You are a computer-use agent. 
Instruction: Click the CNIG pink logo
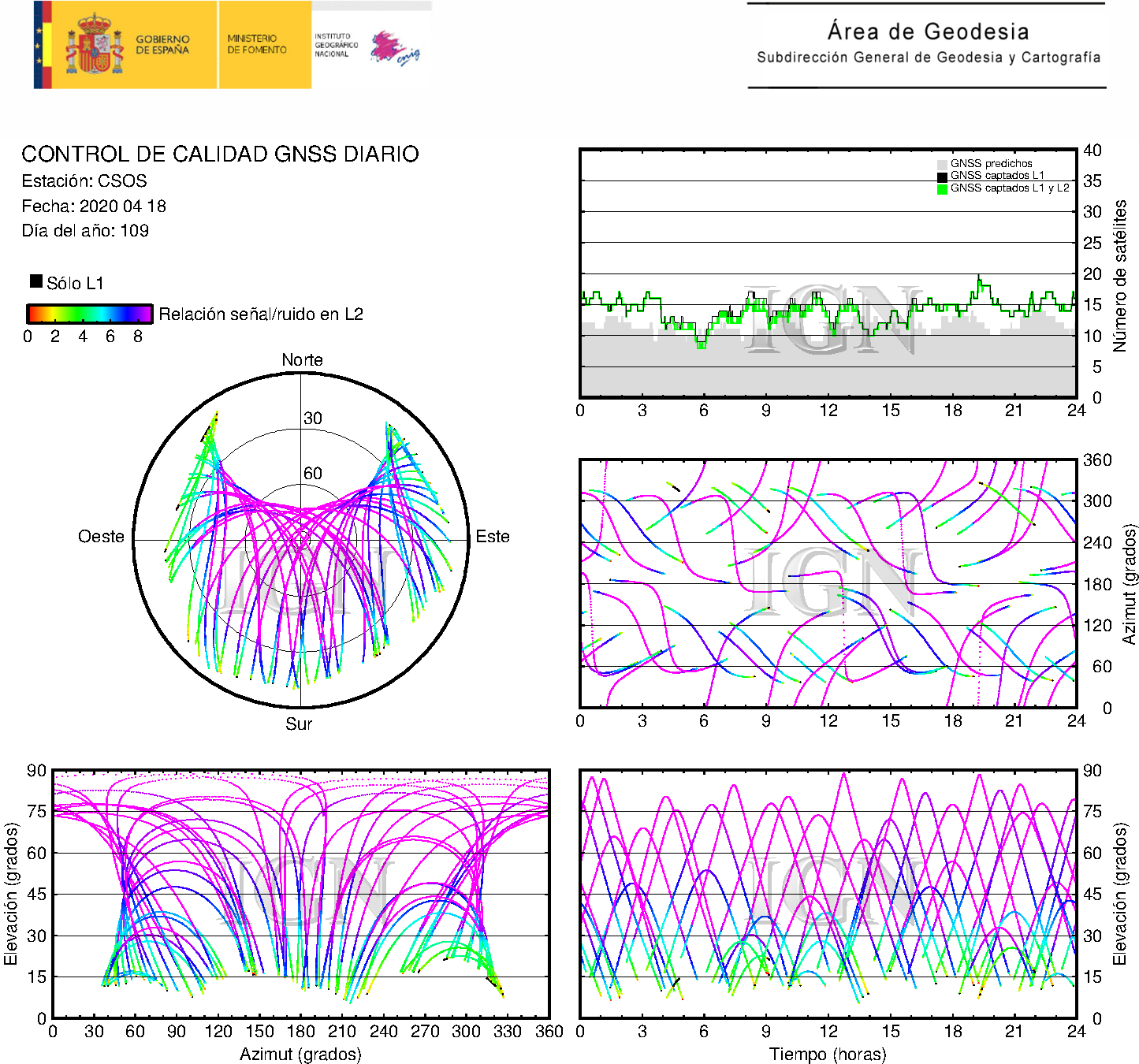tap(394, 47)
